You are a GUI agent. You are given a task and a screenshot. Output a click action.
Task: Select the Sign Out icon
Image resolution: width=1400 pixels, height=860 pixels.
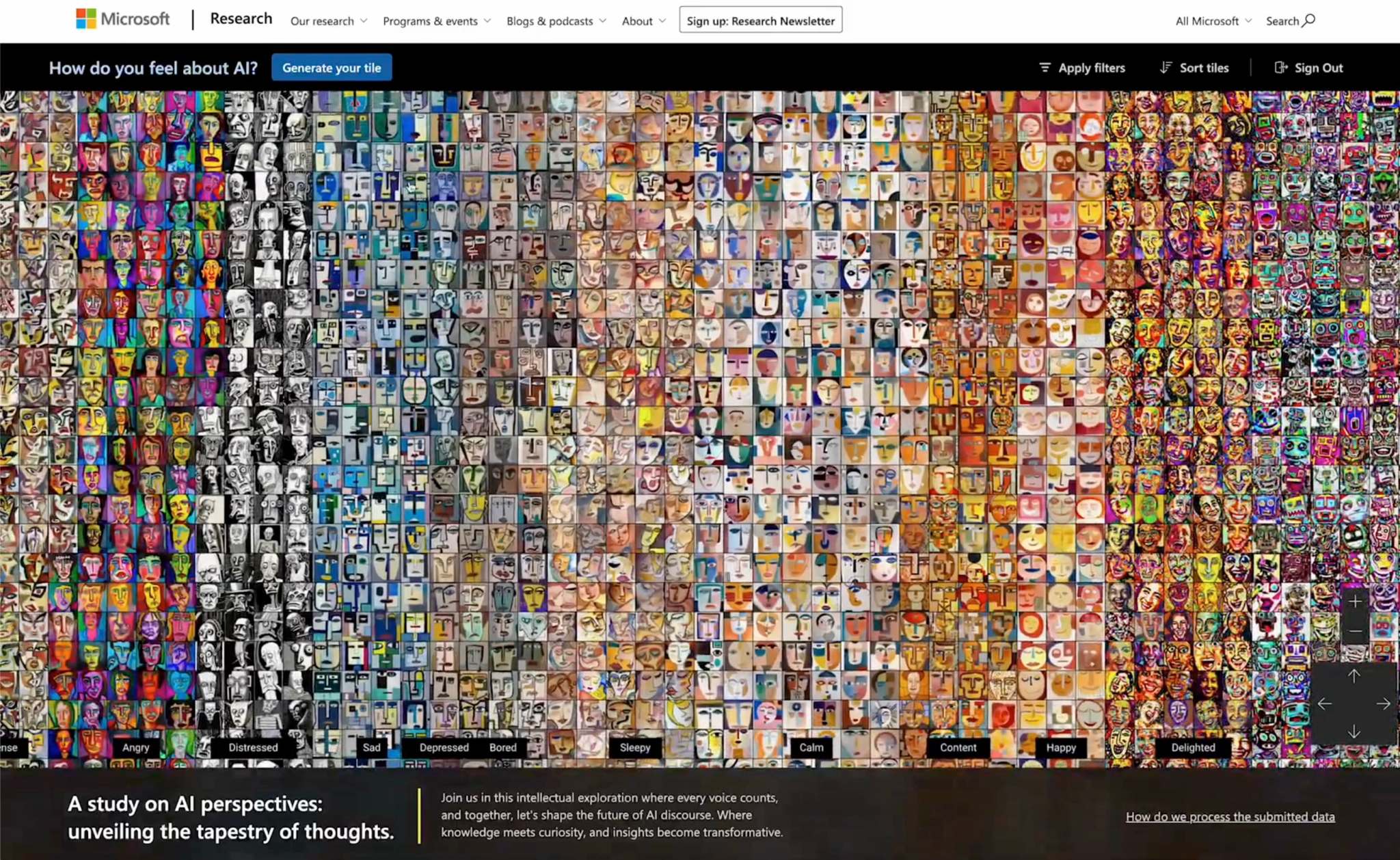click(1280, 67)
